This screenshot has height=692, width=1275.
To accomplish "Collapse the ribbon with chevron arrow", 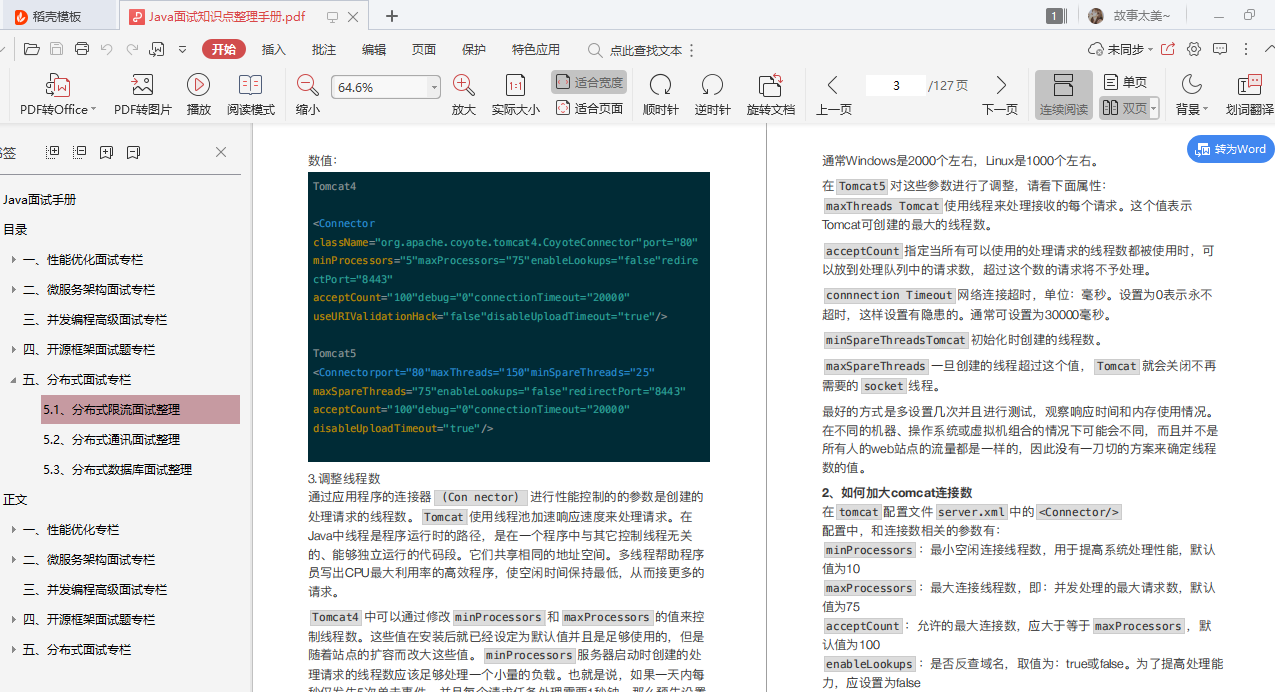I will click(x=1270, y=49).
